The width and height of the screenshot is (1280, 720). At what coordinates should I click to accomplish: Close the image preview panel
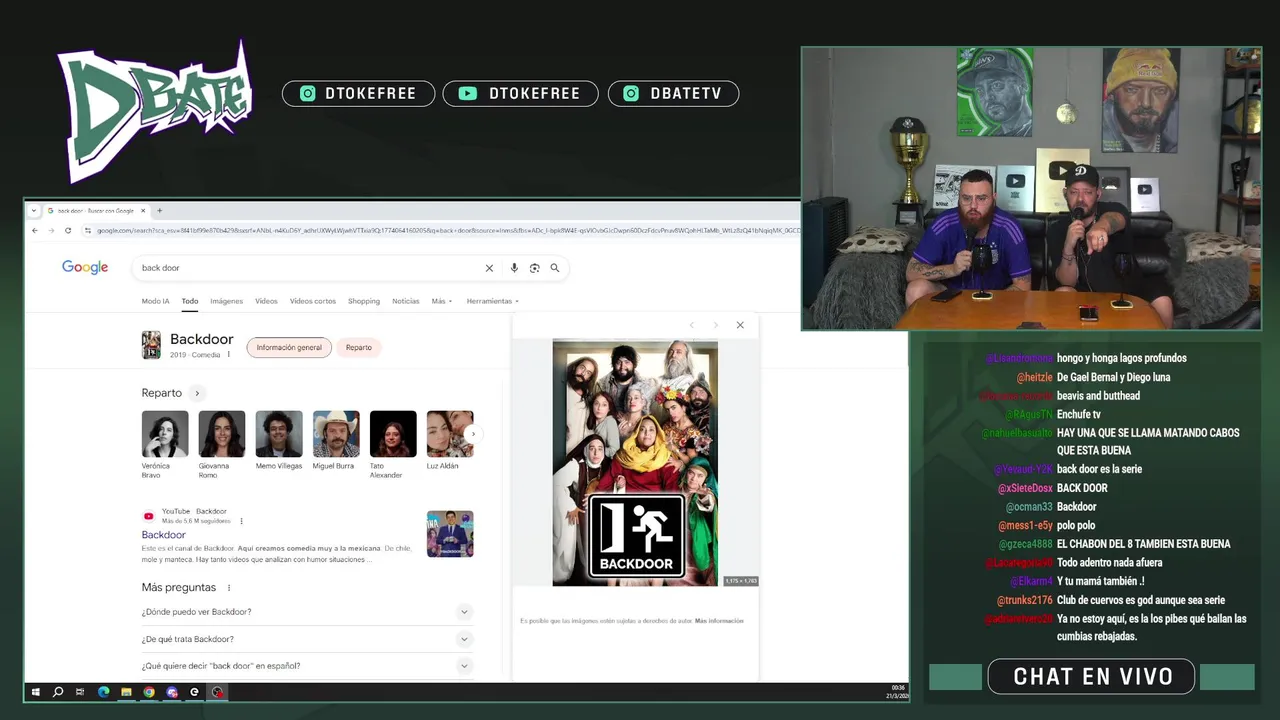click(x=740, y=325)
